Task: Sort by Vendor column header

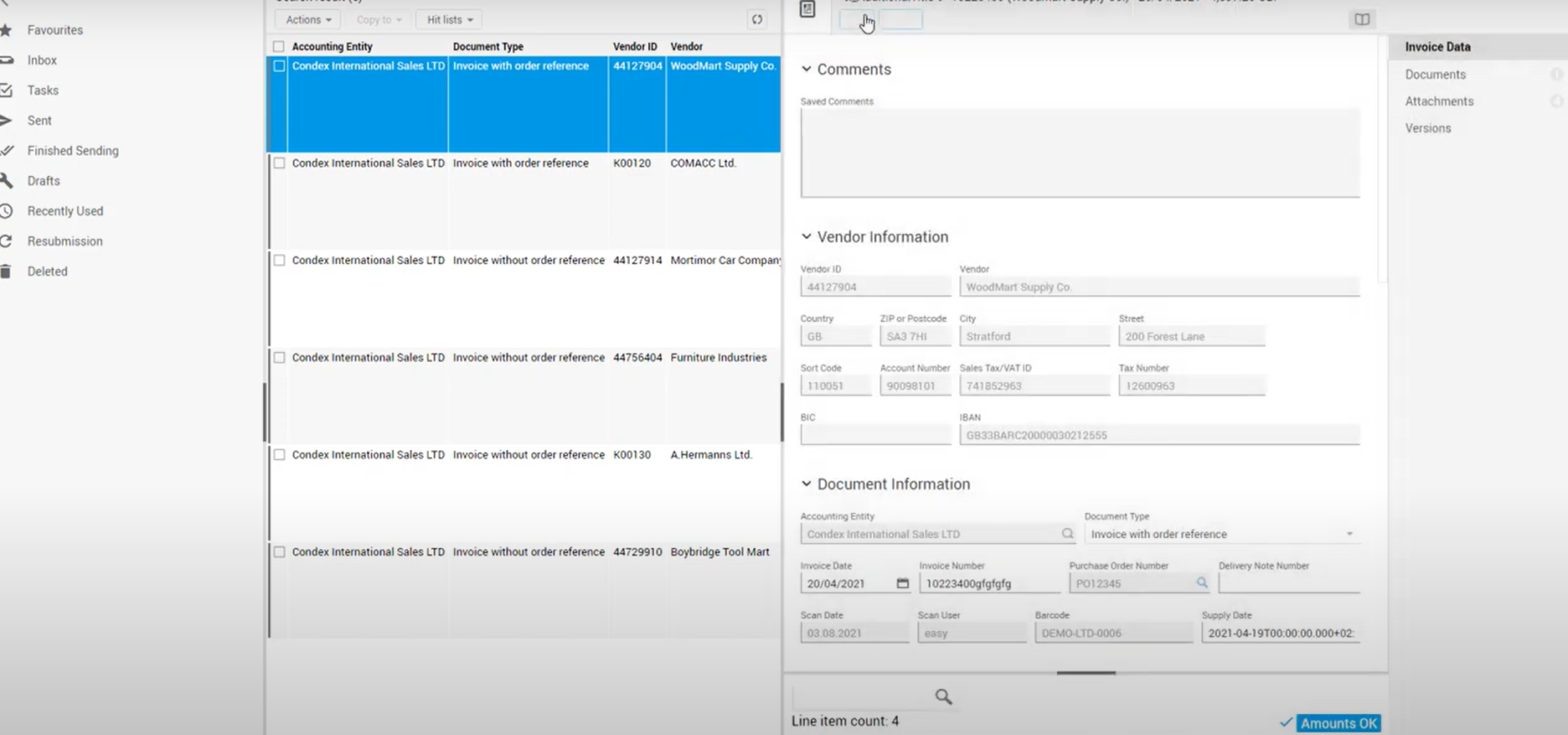Action: coord(686,47)
